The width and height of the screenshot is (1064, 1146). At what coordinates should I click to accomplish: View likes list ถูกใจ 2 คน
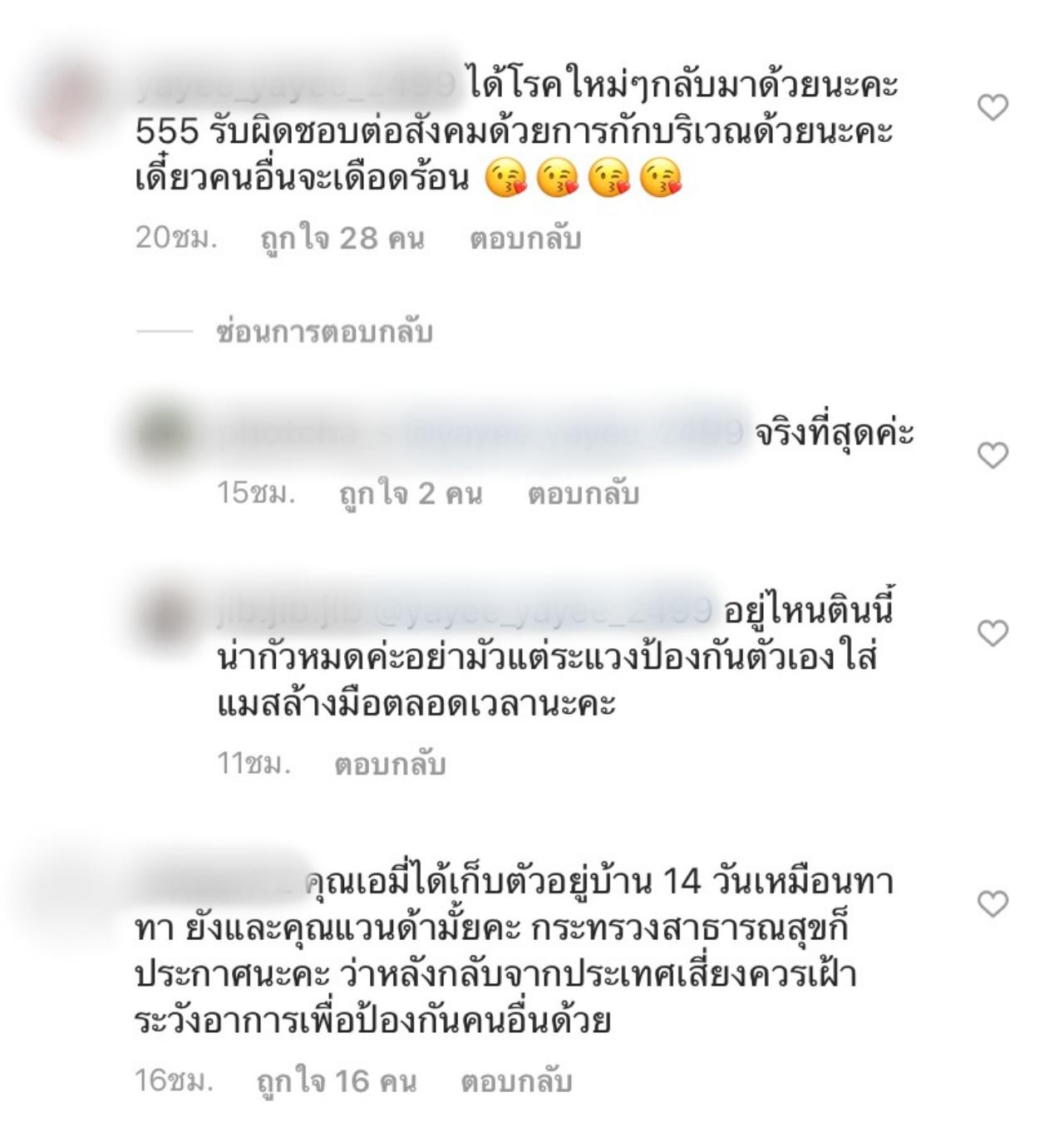click(x=411, y=494)
